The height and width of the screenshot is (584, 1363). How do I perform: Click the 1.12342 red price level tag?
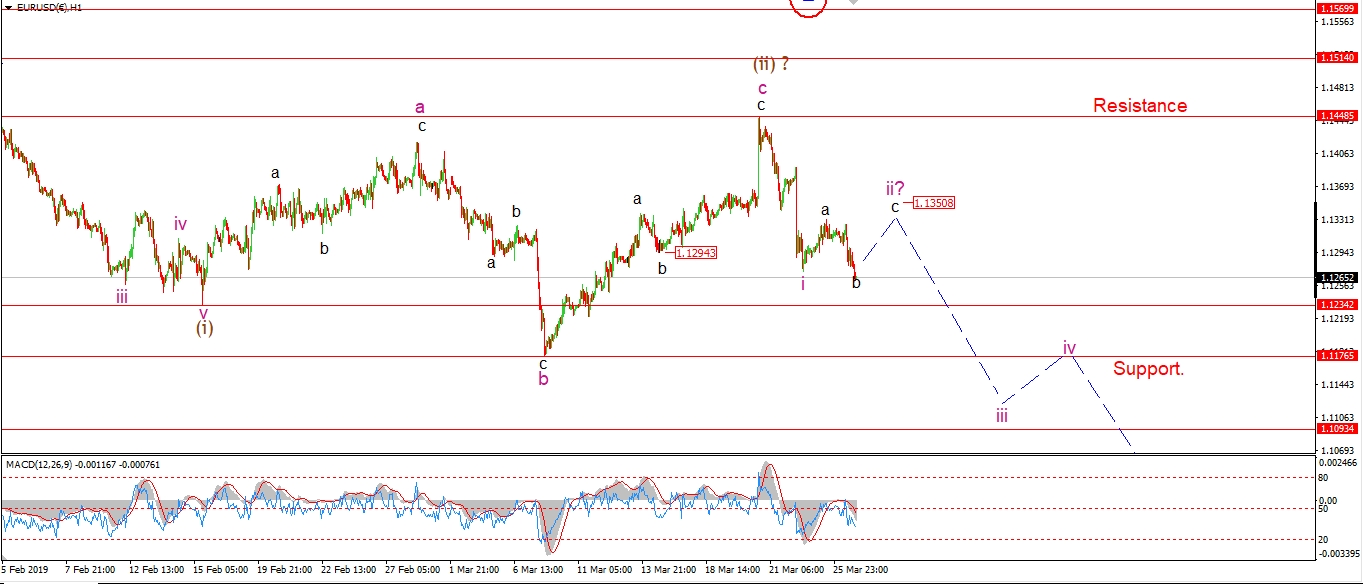(1338, 304)
